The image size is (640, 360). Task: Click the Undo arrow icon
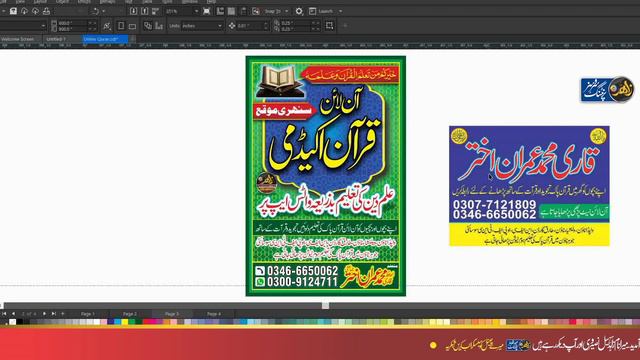95,11
